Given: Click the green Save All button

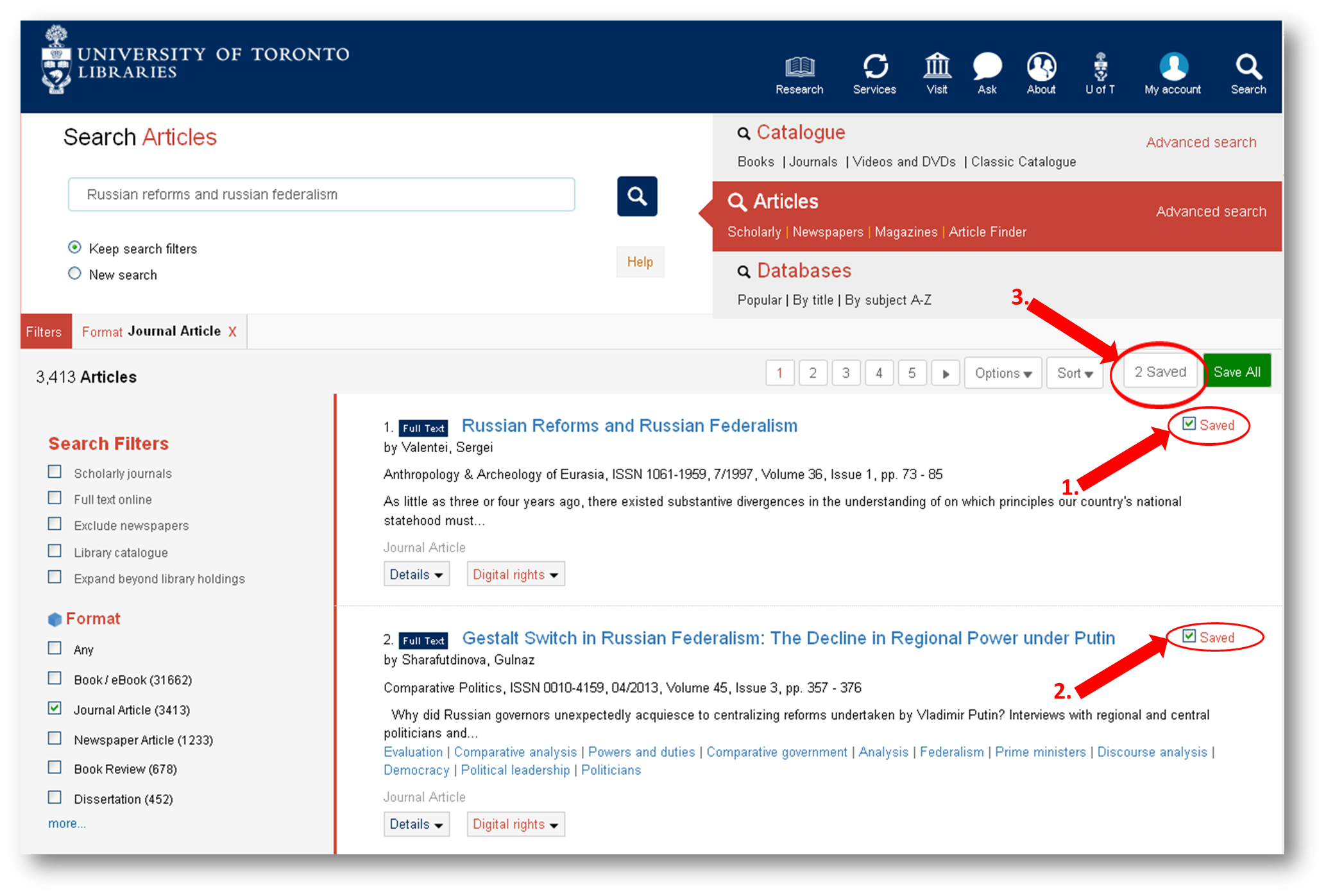Looking at the screenshot, I should coord(1236,372).
